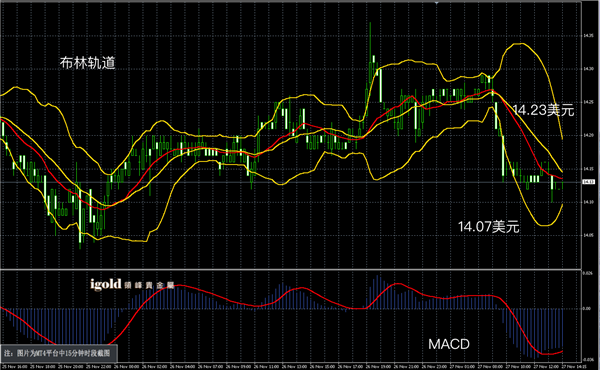The width and height of the screenshot is (600, 370).
Task: Click the note box about MT4 15-minute chart
Action: (59, 353)
